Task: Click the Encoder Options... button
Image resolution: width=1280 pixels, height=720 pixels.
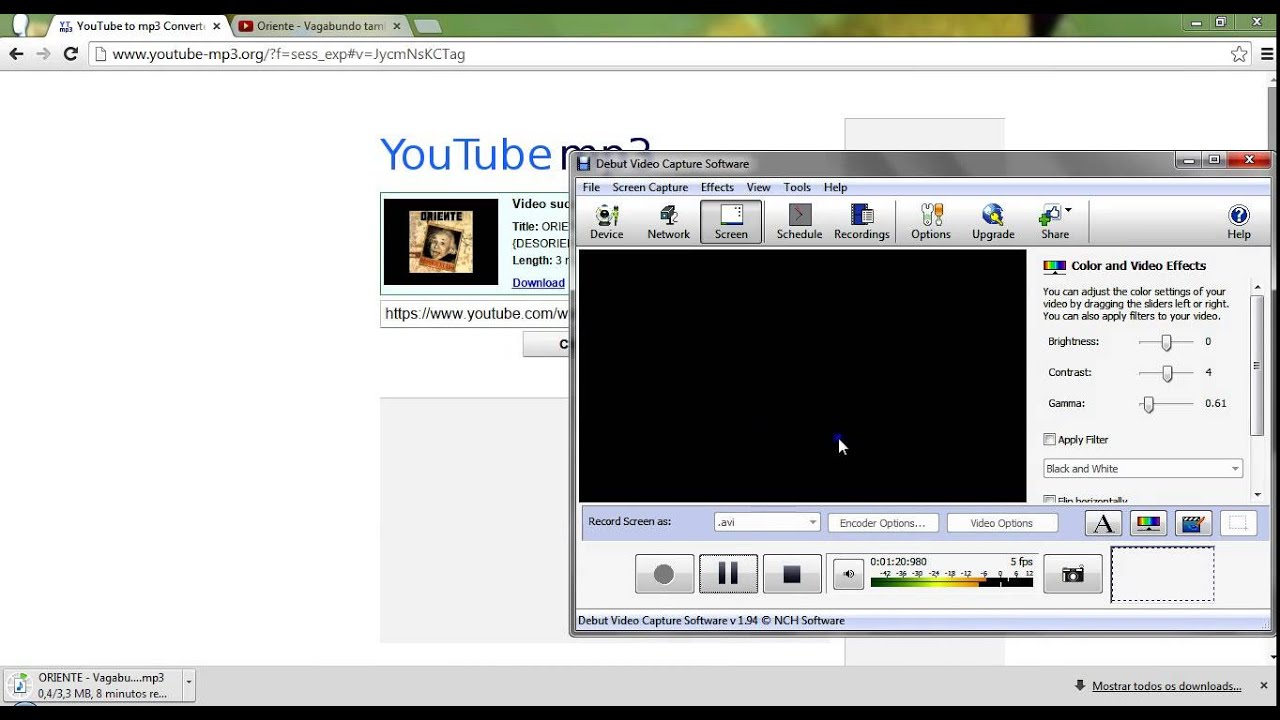Action: (x=883, y=523)
